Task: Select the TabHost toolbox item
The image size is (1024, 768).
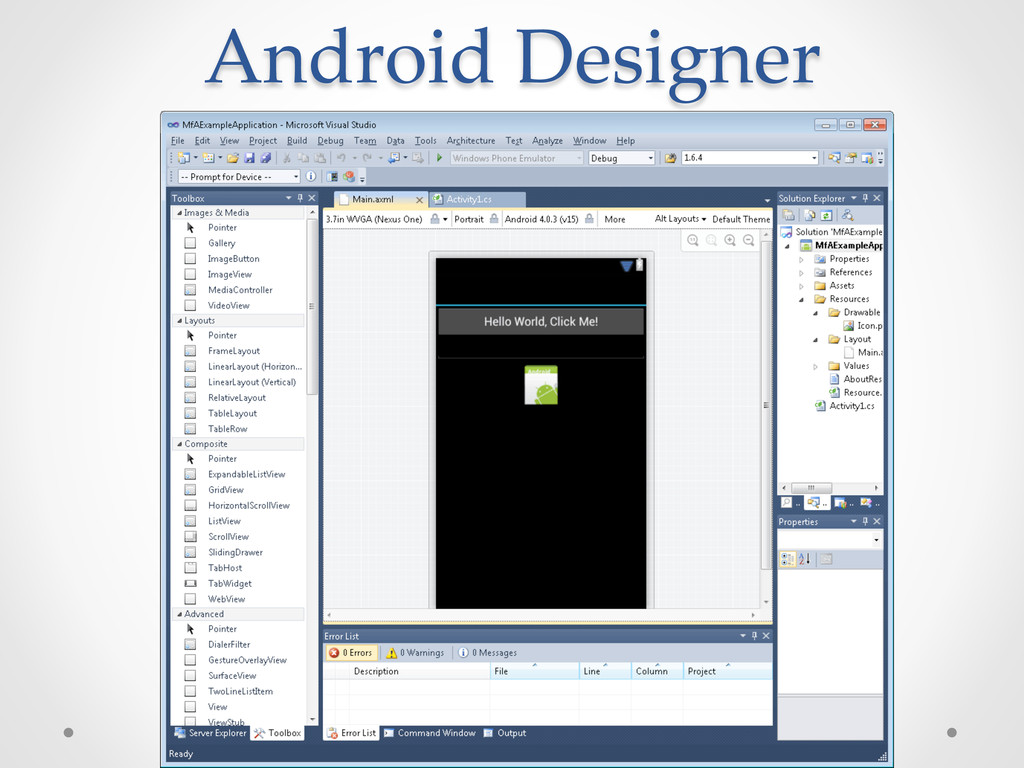Action: [x=225, y=568]
